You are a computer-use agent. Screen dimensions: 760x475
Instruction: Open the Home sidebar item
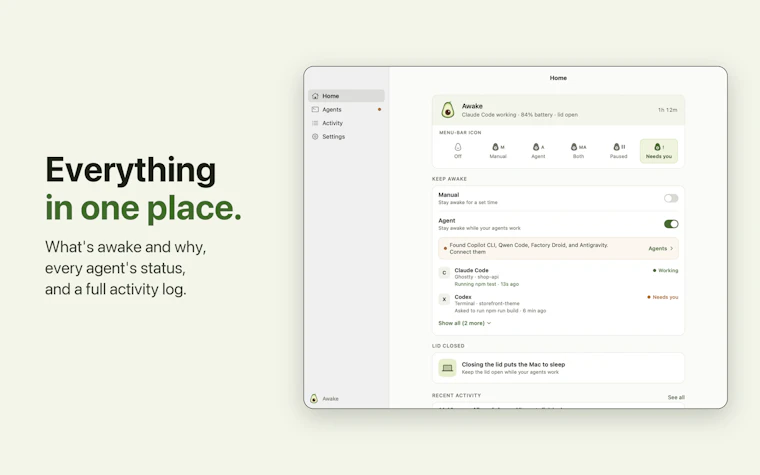pos(346,96)
